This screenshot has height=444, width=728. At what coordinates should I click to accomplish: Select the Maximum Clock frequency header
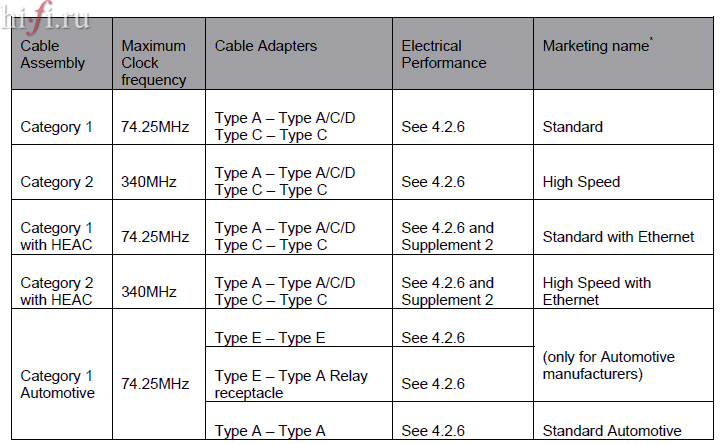click(x=154, y=62)
